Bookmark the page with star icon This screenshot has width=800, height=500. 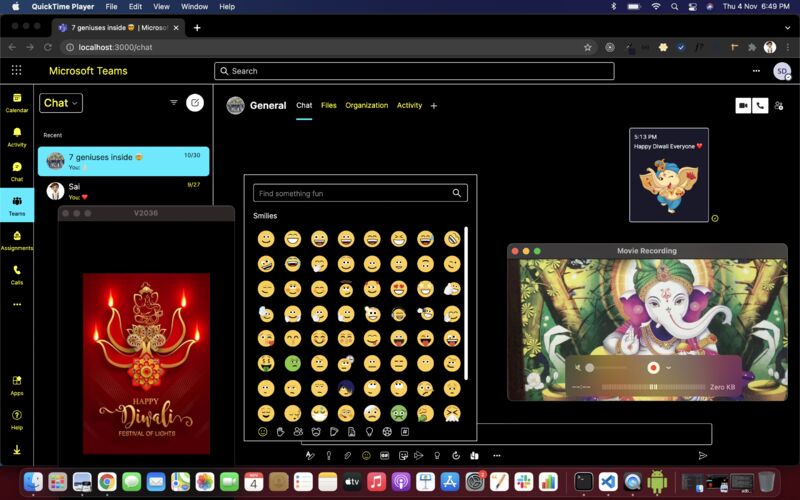point(588,47)
